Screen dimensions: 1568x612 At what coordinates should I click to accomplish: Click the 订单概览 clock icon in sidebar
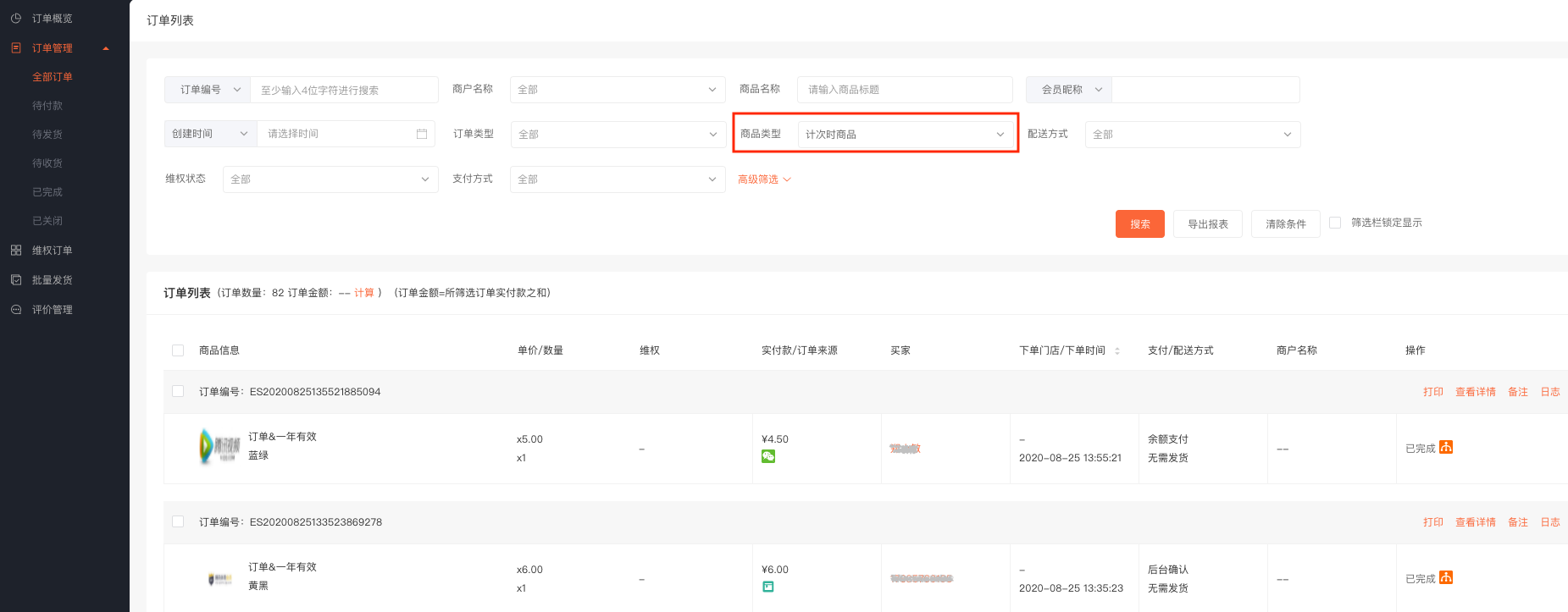pyautogui.click(x=16, y=18)
